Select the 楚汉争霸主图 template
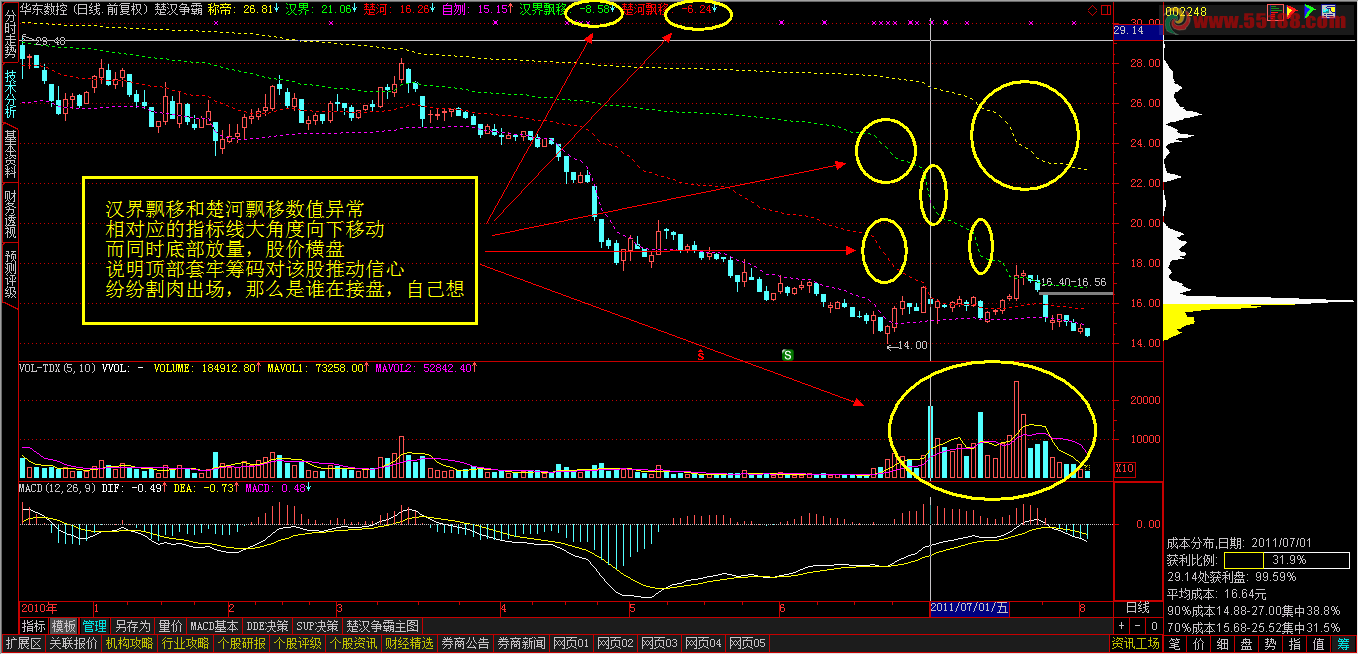1359x655 pixels. point(384,626)
